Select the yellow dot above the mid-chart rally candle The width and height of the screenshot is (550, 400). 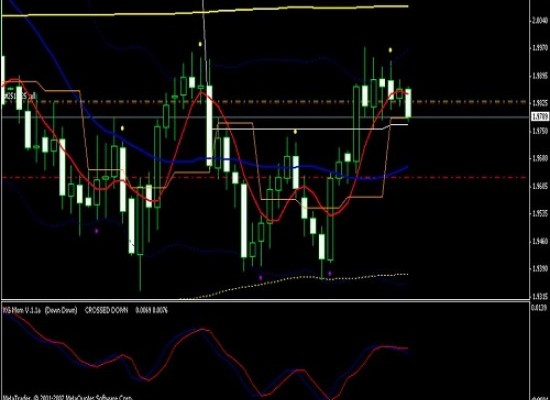point(295,132)
